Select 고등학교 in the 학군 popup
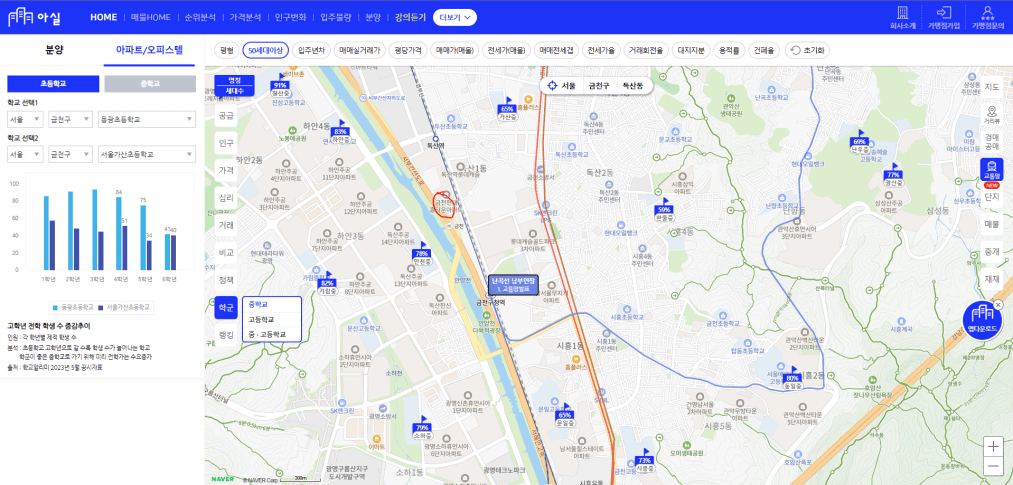1013x485 pixels. (261, 319)
